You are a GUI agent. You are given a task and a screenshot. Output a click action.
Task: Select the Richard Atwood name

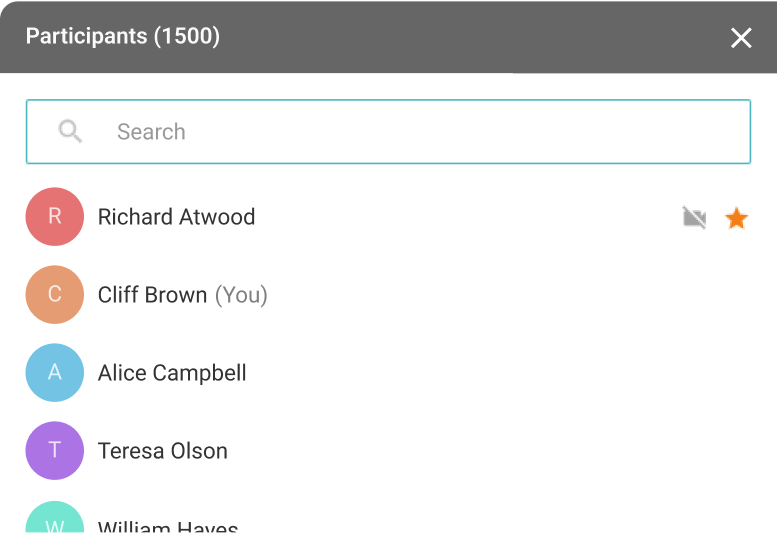(x=176, y=217)
